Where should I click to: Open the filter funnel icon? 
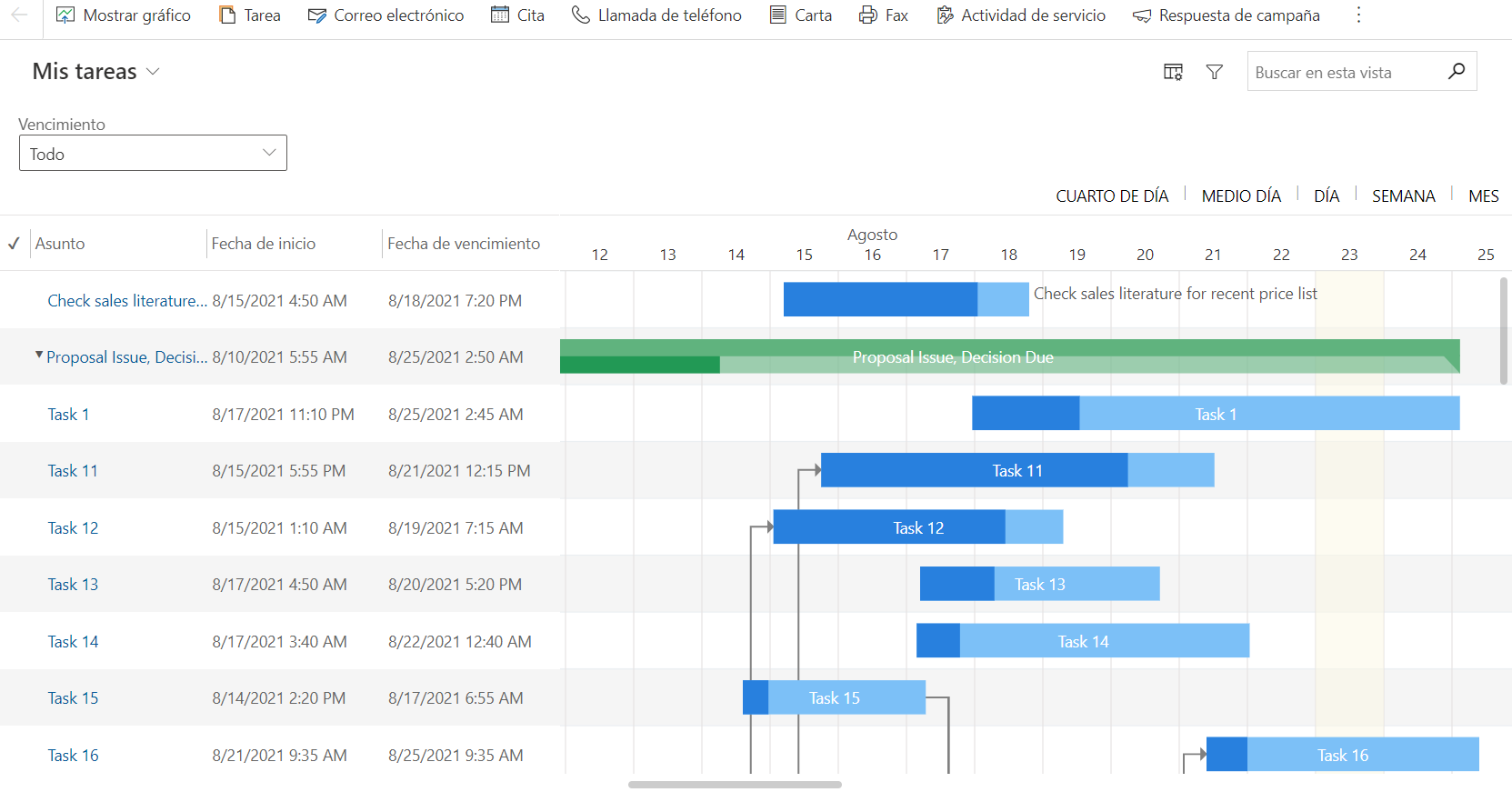coord(1214,72)
